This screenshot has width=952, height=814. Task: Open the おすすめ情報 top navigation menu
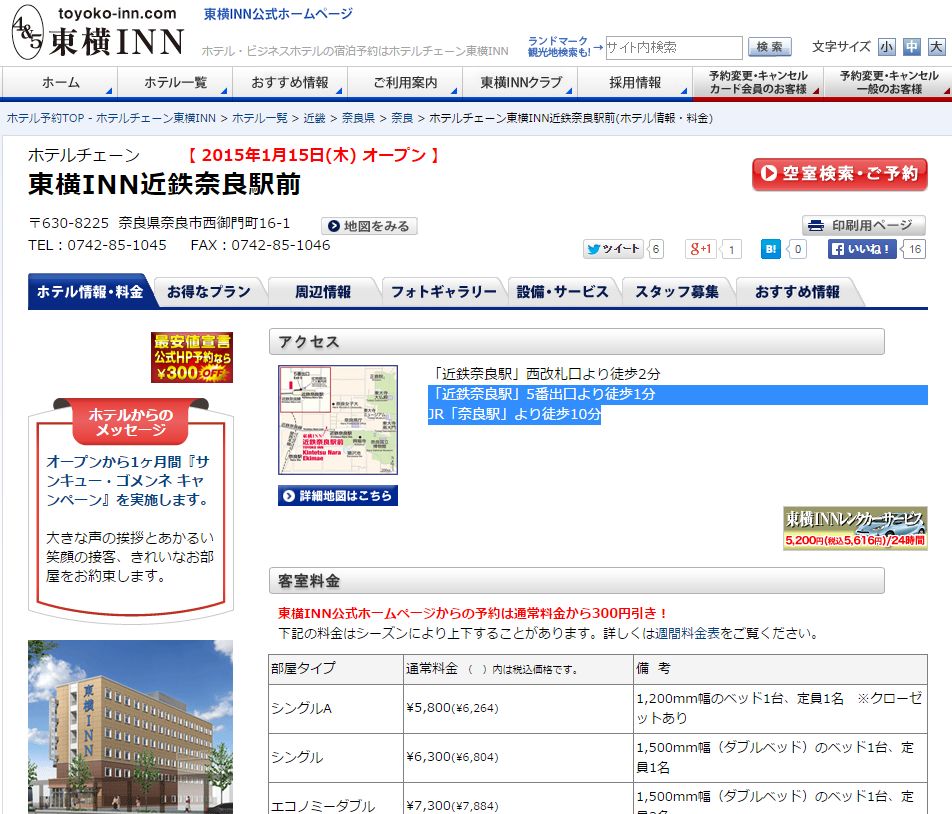point(290,83)
